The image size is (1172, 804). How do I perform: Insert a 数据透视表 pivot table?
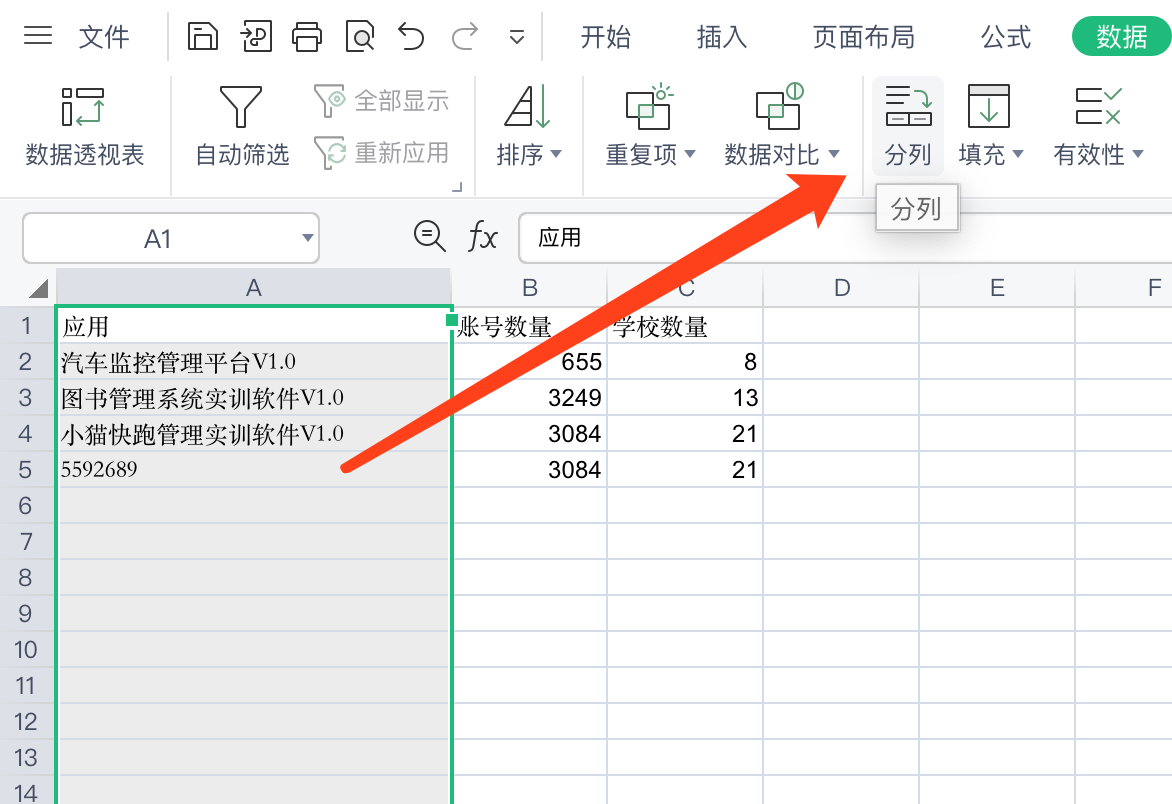(x=84, y=127)
